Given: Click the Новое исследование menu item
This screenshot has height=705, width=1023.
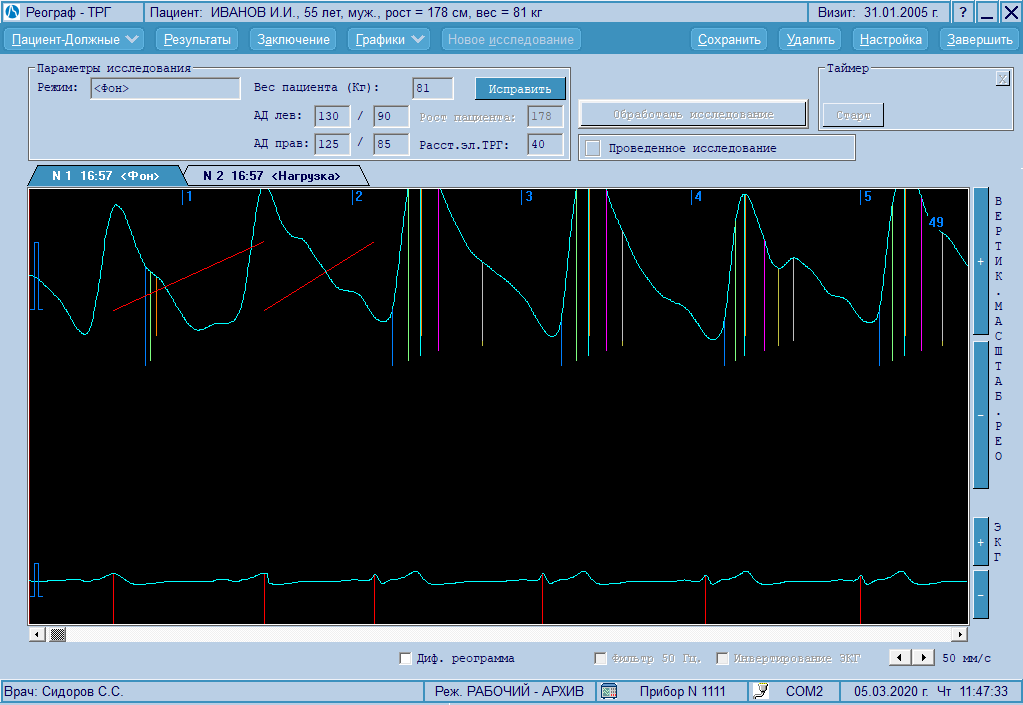Looking at the screenshot, I should 511,39.
